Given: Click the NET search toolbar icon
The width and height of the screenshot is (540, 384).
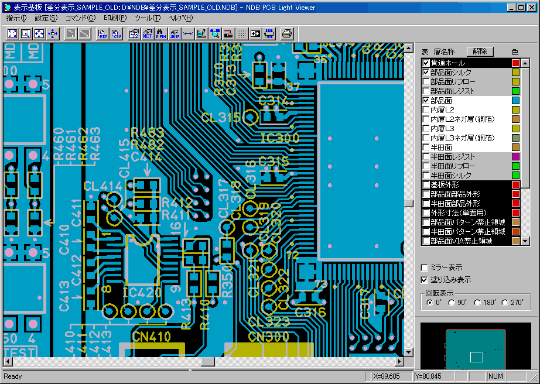Looking at the screenshot, I should point(147,34).
